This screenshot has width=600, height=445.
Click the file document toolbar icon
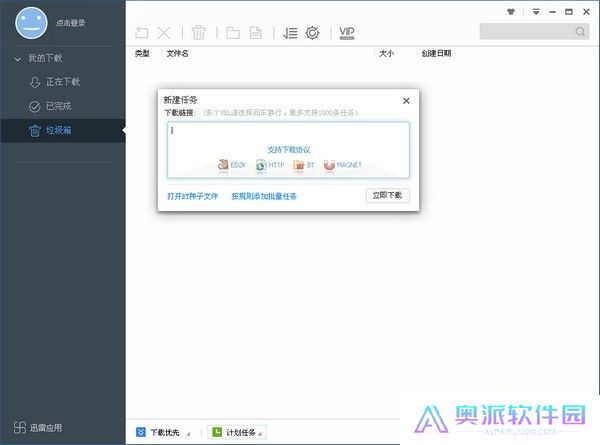pyautogui.click(x=256, y=33)
